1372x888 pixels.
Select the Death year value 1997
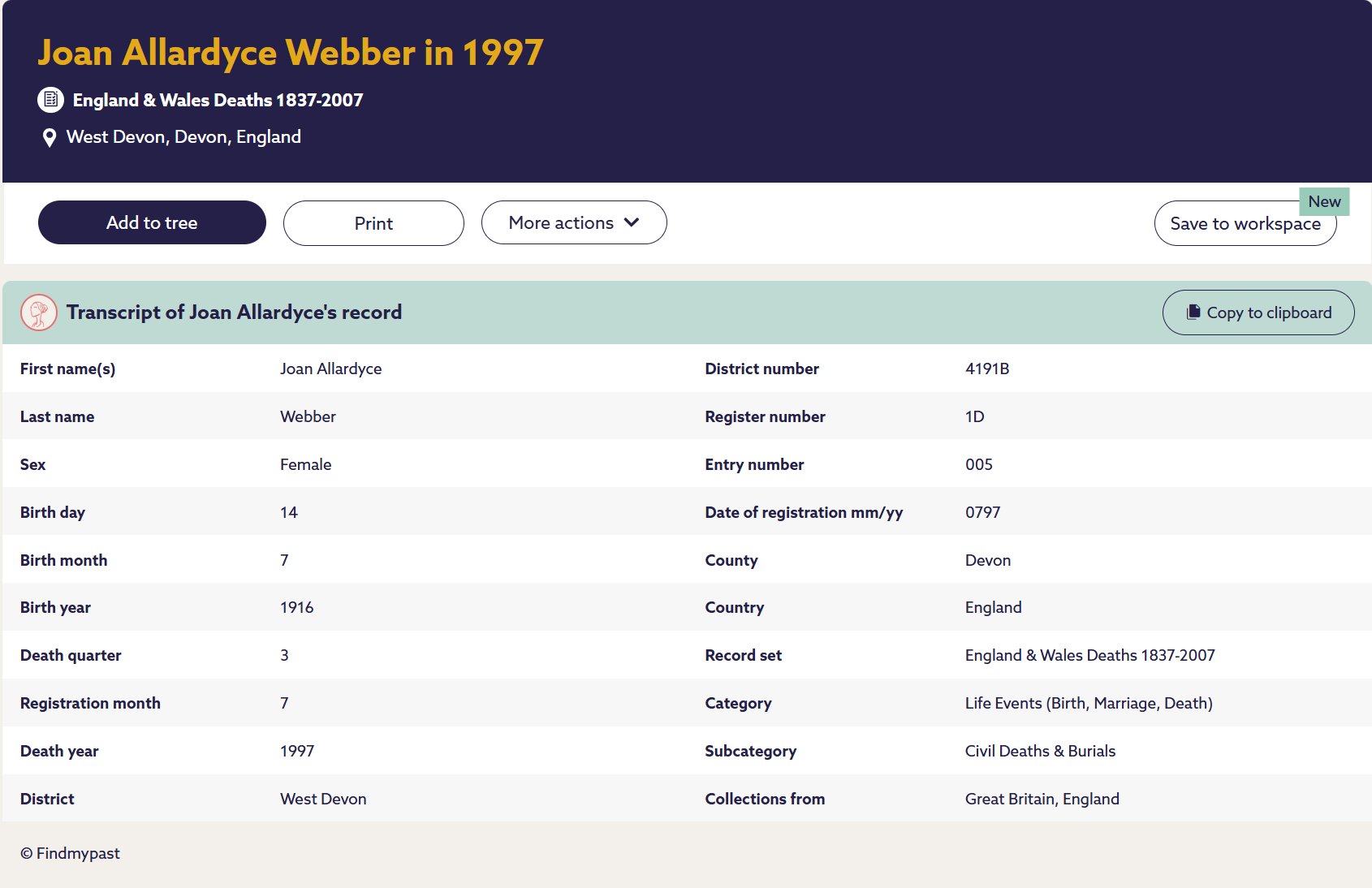pyautogui.click(x=296, y=751)
